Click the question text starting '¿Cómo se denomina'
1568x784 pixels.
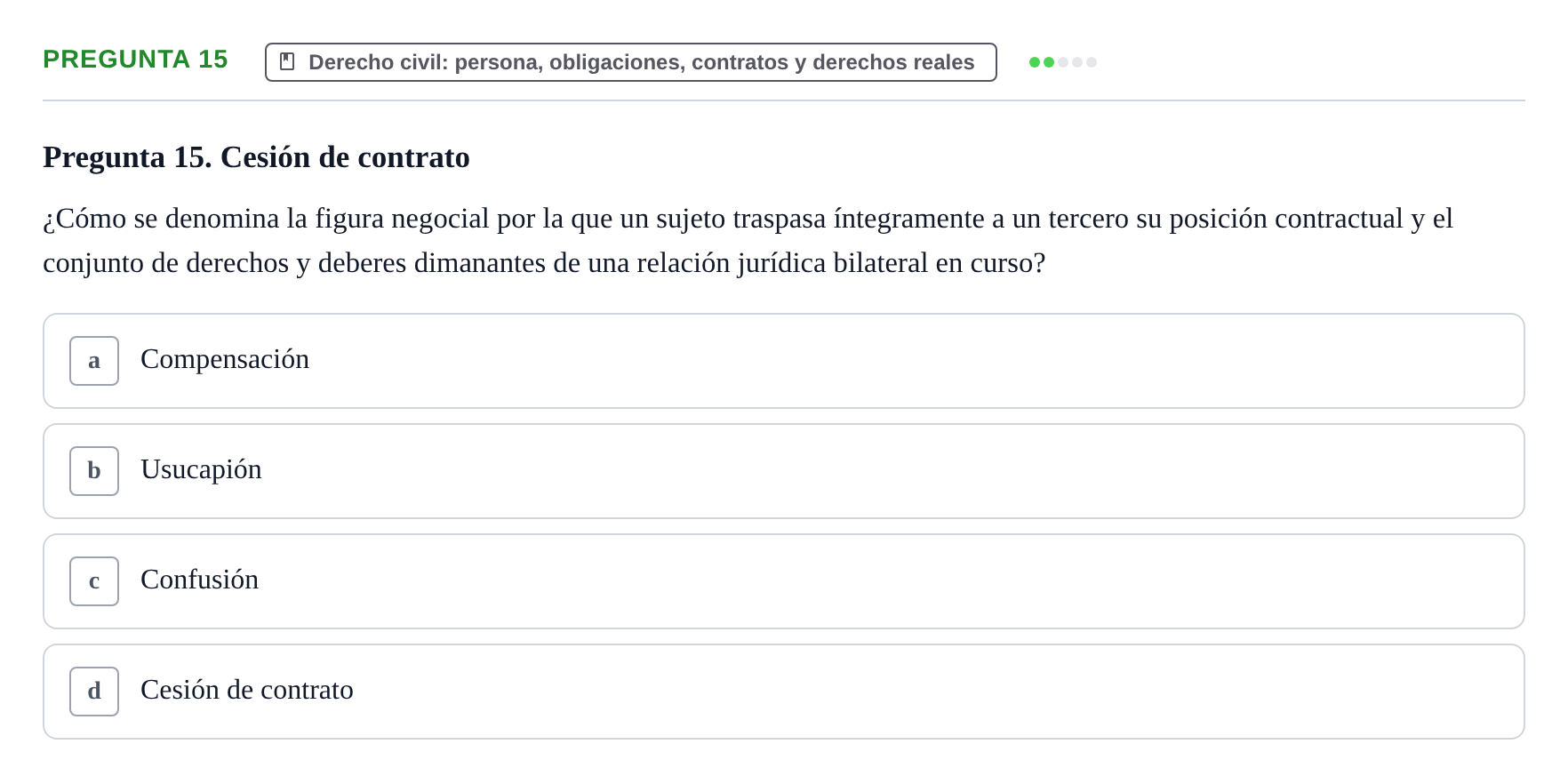coord(748,241)
